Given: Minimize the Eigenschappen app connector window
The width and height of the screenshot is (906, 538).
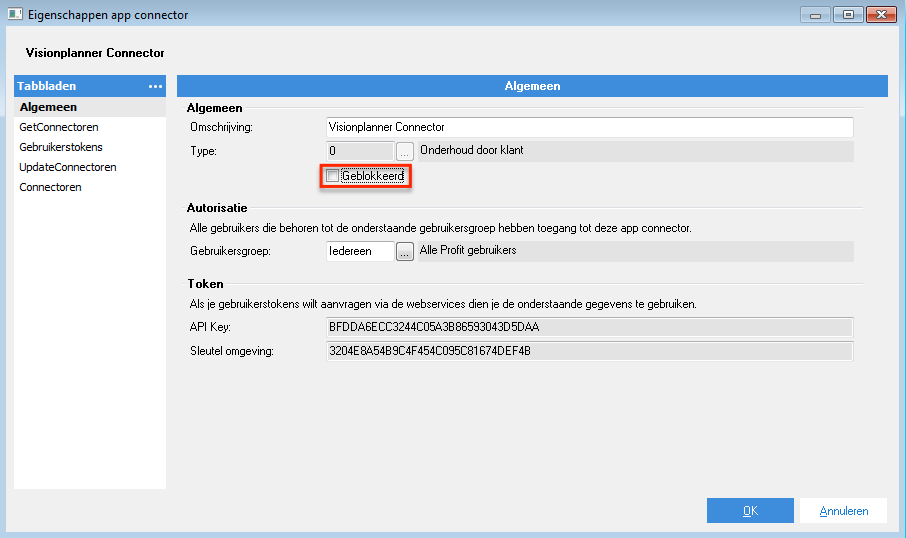Looking at the screenshot, I should tap(815, 14).
